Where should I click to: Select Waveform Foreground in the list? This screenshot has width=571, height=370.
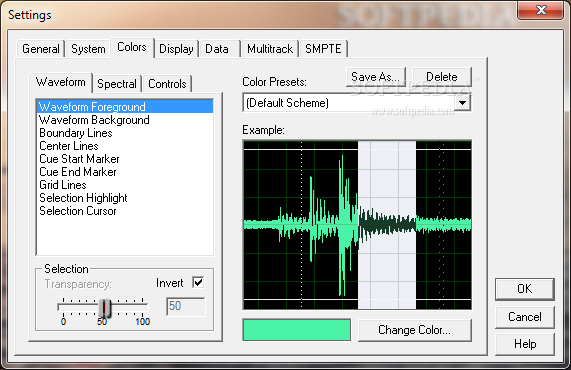pos(125,107)
